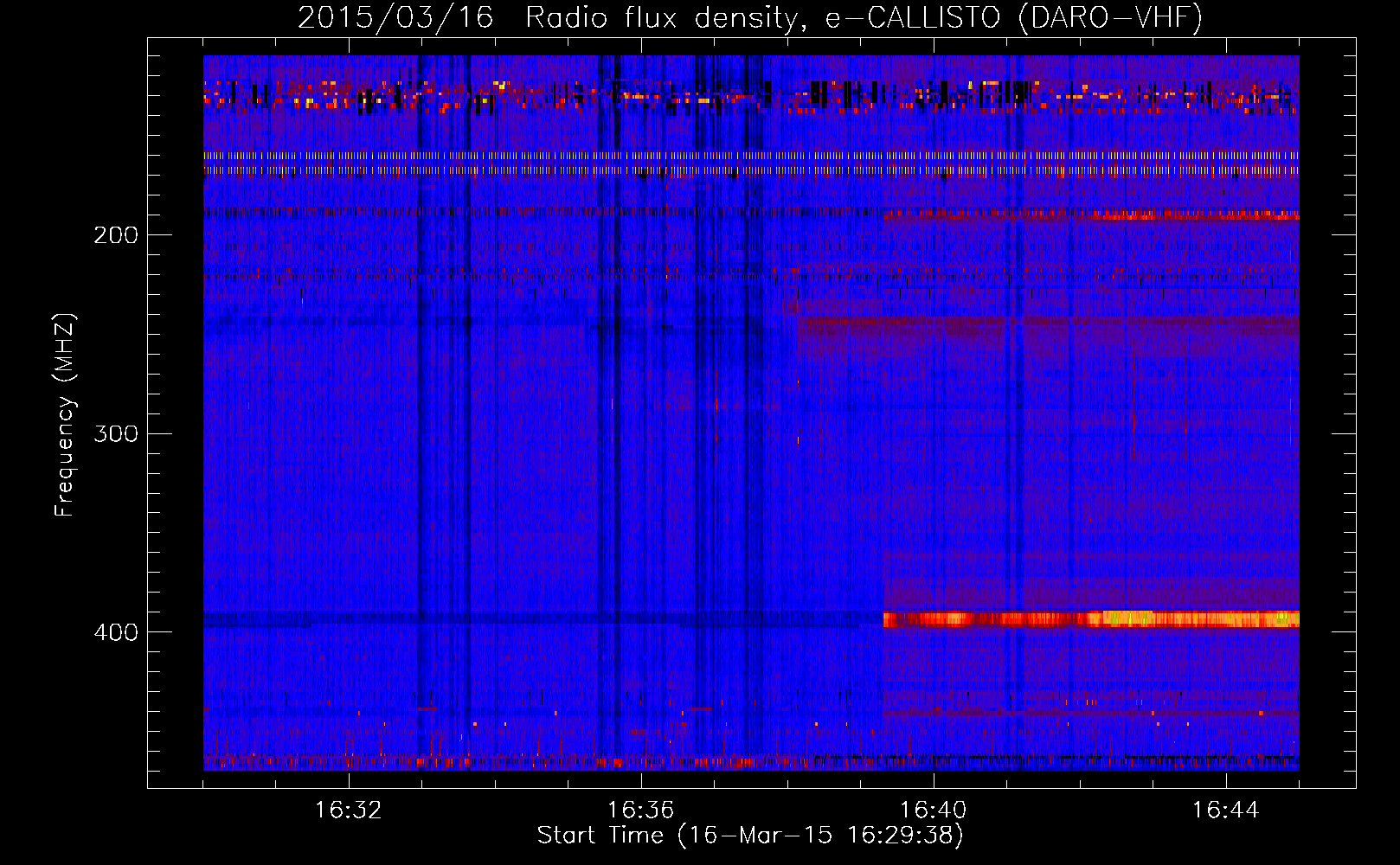Click the plot title '2015/03/16 Radio flux density'
Image resolution: width=1400 pixels, height=865 pixels.
[x=750, y=17]
